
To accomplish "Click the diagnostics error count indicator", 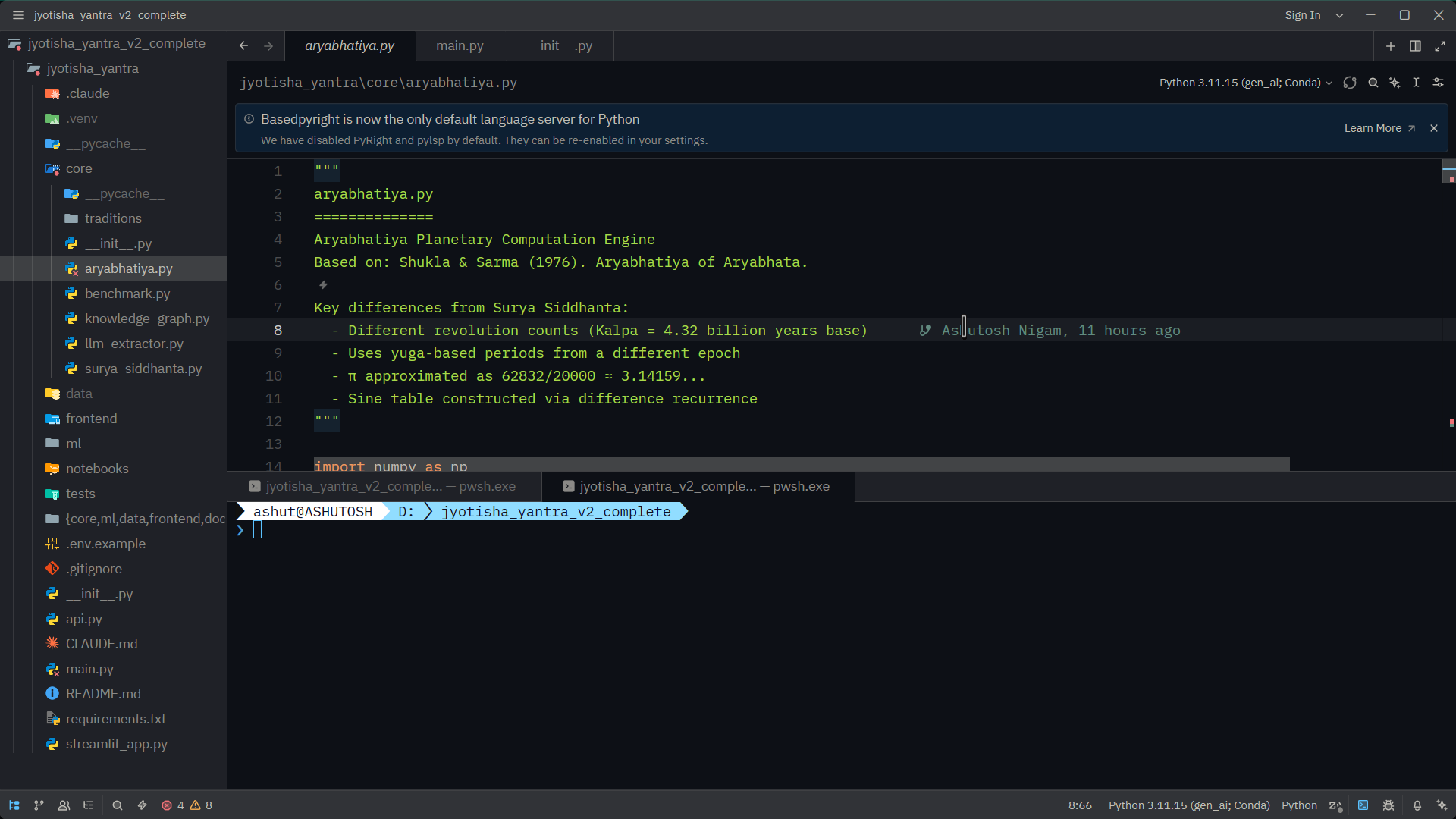I will click(174, 805).
